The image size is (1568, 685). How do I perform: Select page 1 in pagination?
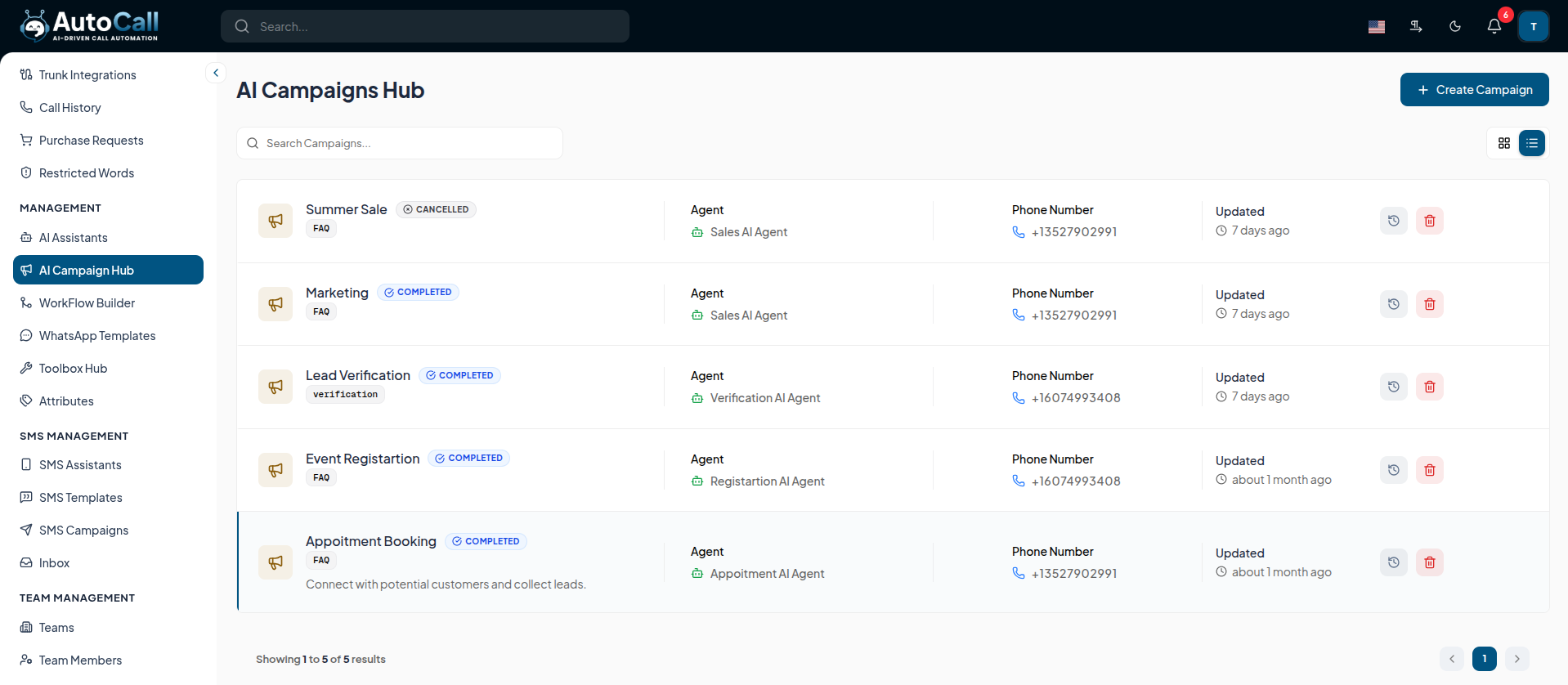tap(1485, 659)
